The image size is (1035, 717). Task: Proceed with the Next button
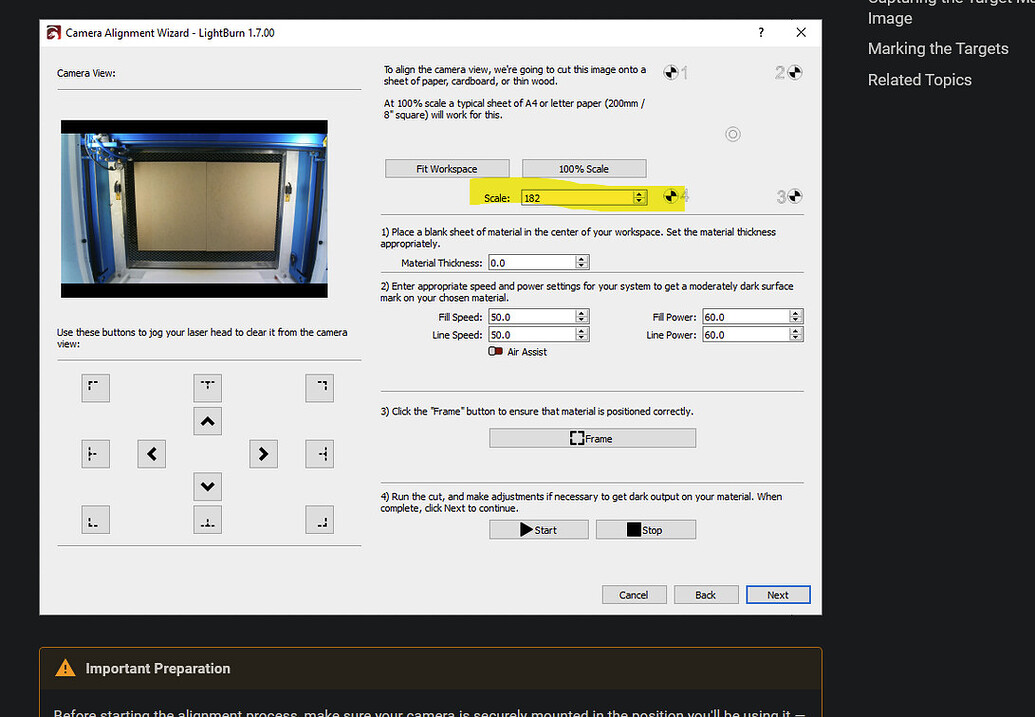(778, 595)
